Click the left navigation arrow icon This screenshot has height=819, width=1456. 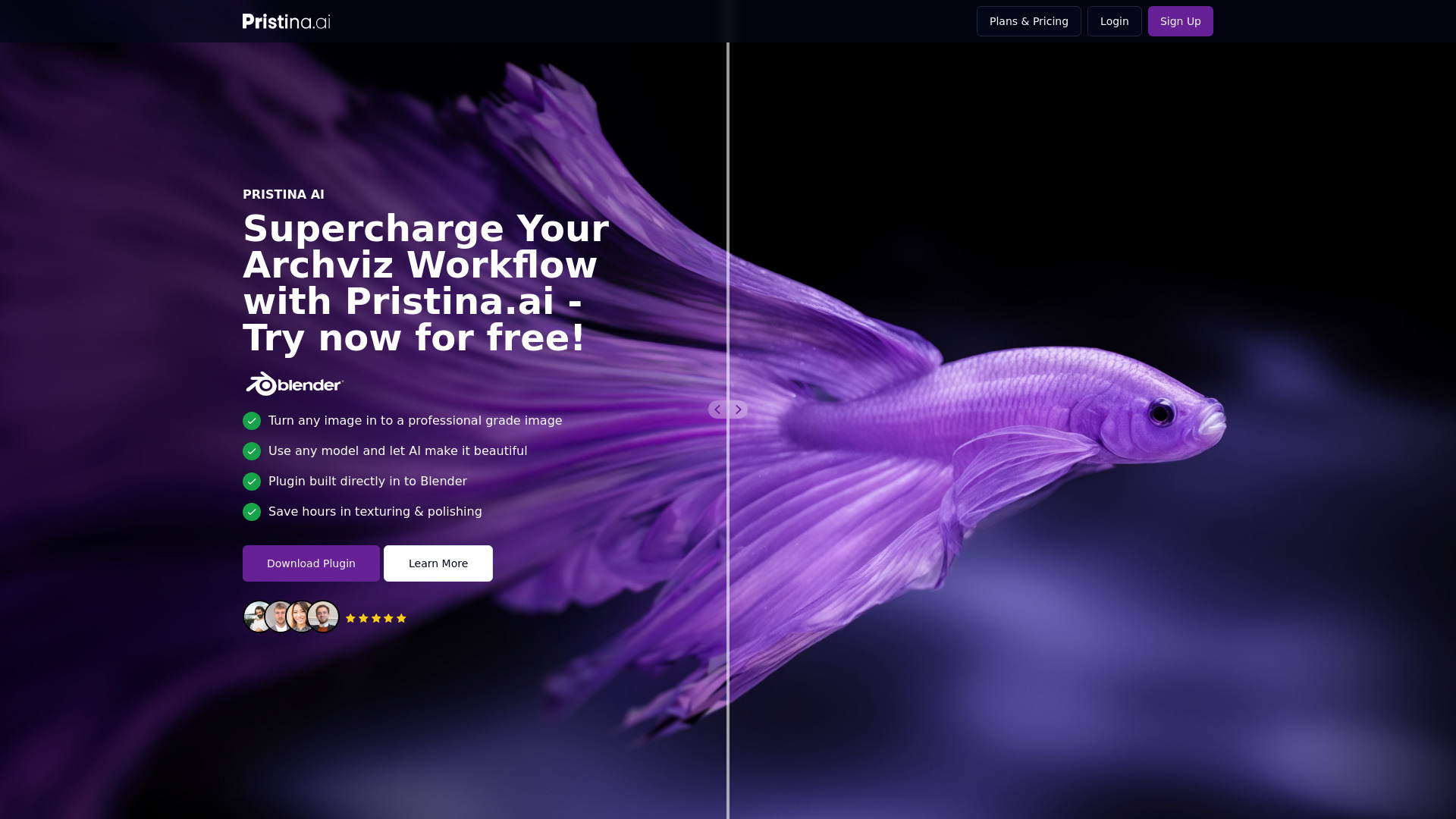(718, 409)
